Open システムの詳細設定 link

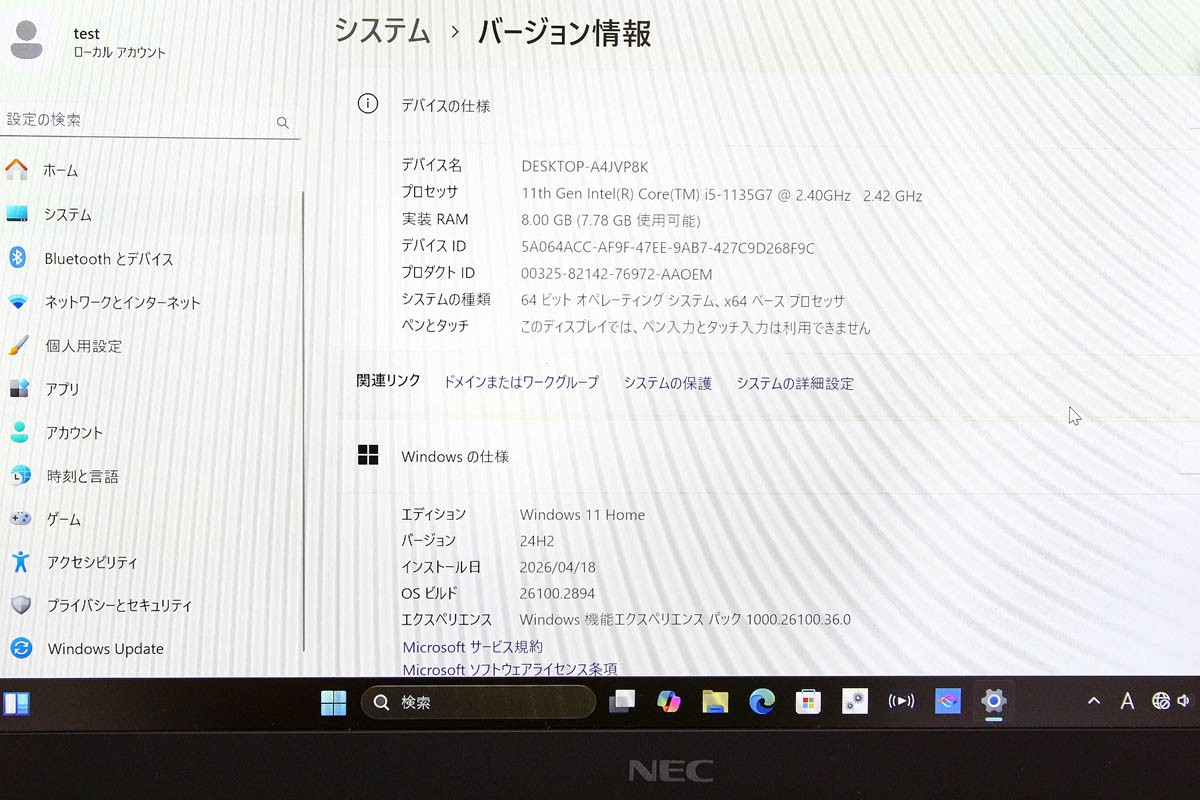(x=795, y=383)
